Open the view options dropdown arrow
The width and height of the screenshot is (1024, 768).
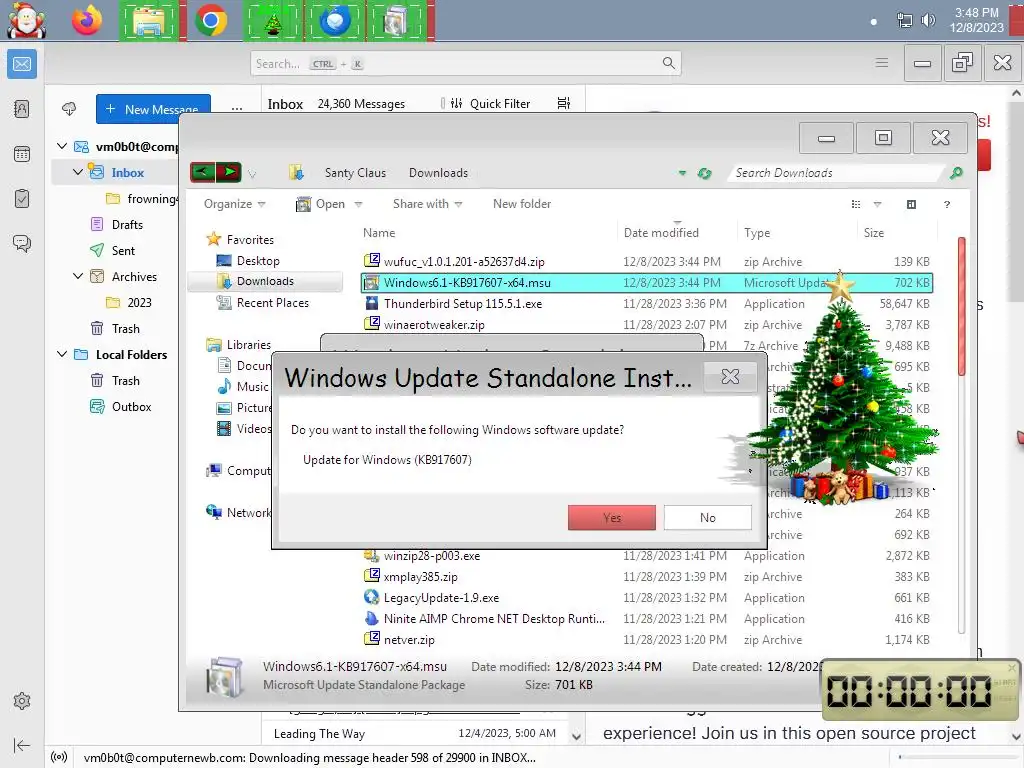(x=877, y=204)
